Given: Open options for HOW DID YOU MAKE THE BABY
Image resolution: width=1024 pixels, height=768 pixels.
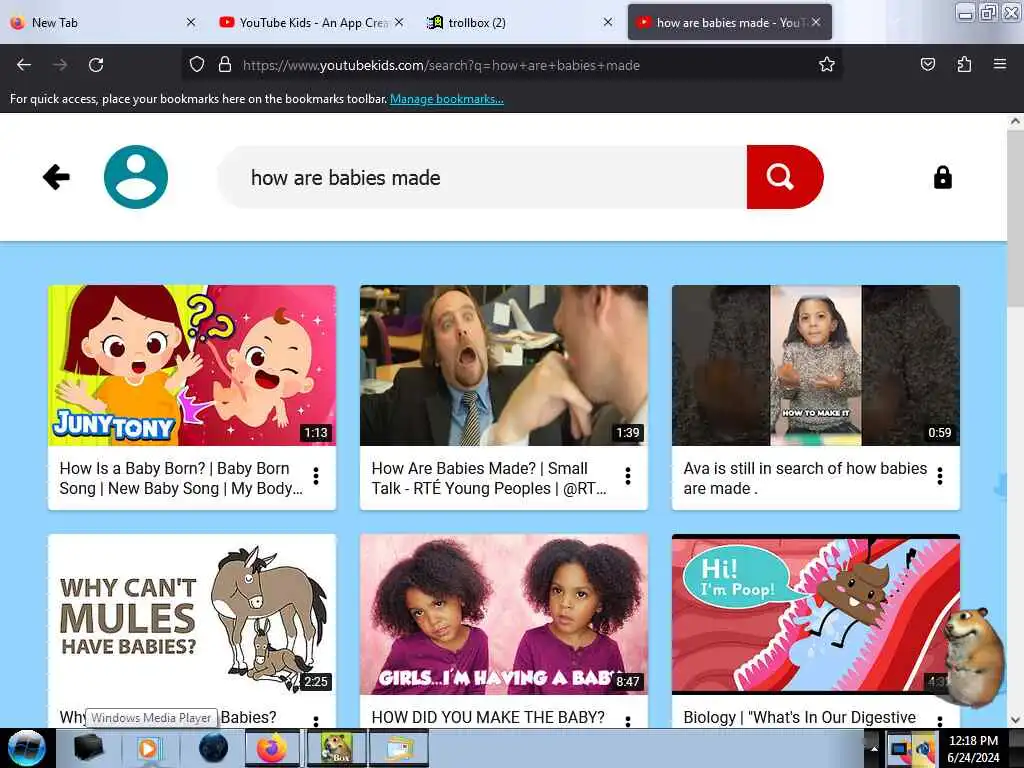Looking at the screenshot, I should click(x=628, y=721).
